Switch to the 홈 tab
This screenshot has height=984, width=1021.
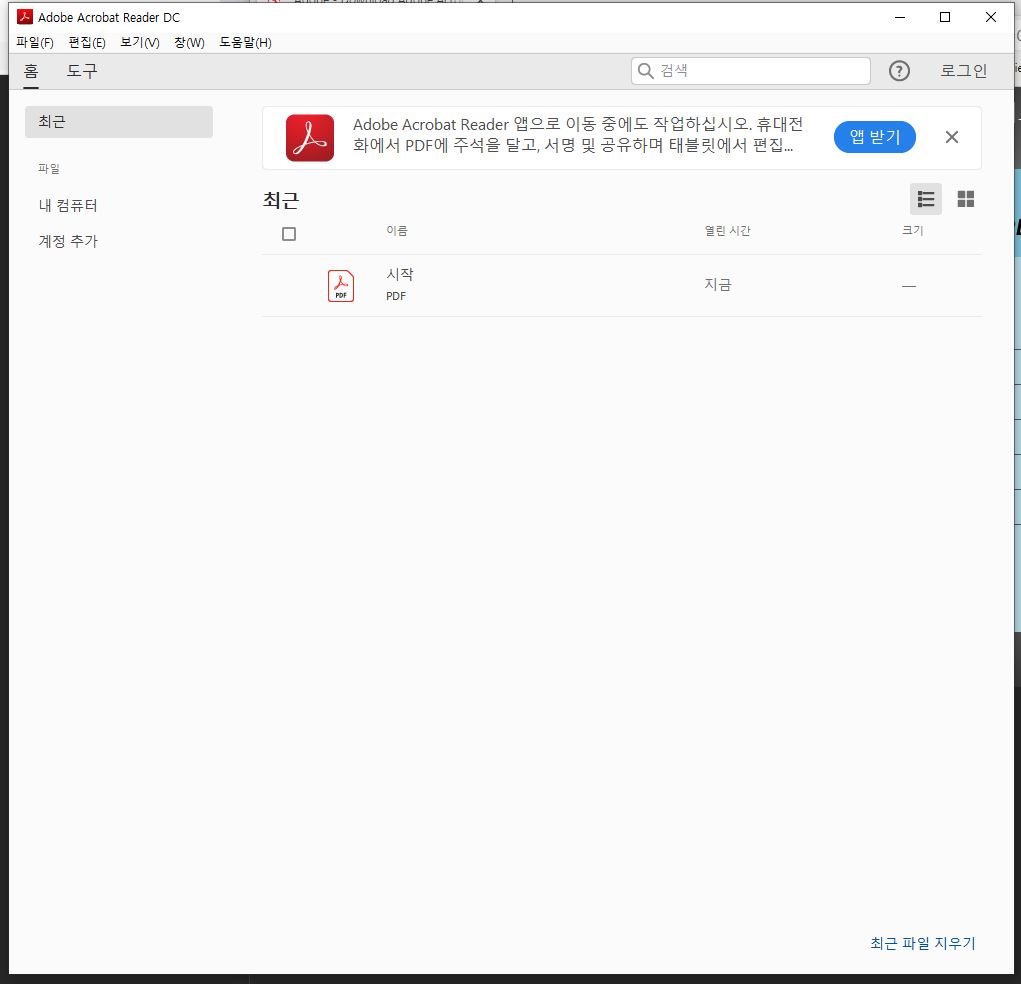pyautogui.click(x=31, y=70)
